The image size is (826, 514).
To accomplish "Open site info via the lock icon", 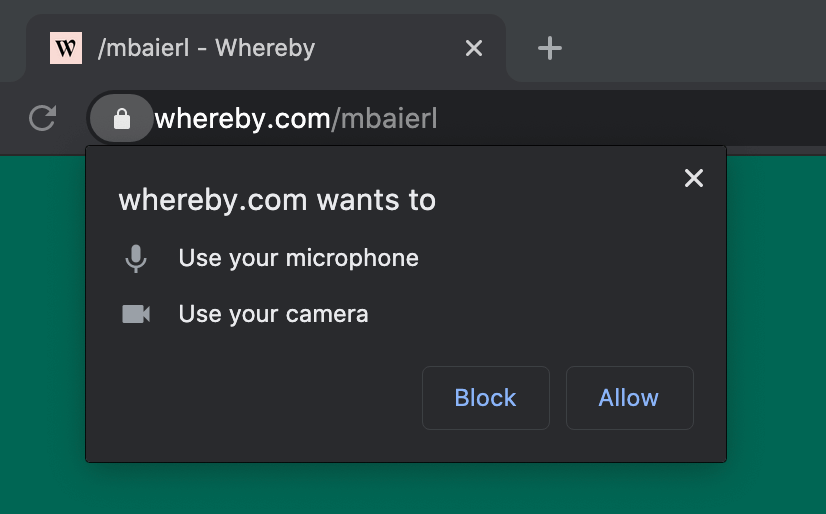I will 122,118.
